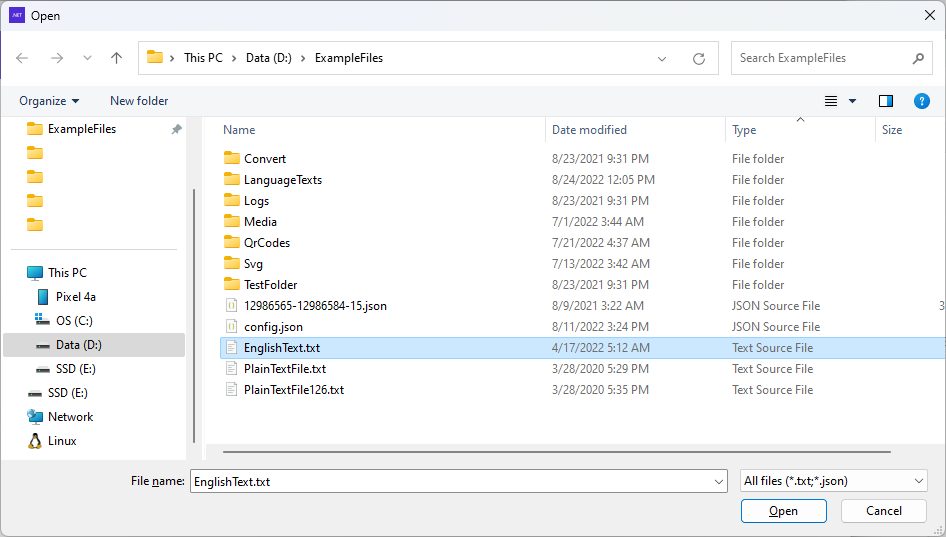Viewport: 946px width, 537px height.
Task: Select Network in navigation pane
Action: coord(70,416)
